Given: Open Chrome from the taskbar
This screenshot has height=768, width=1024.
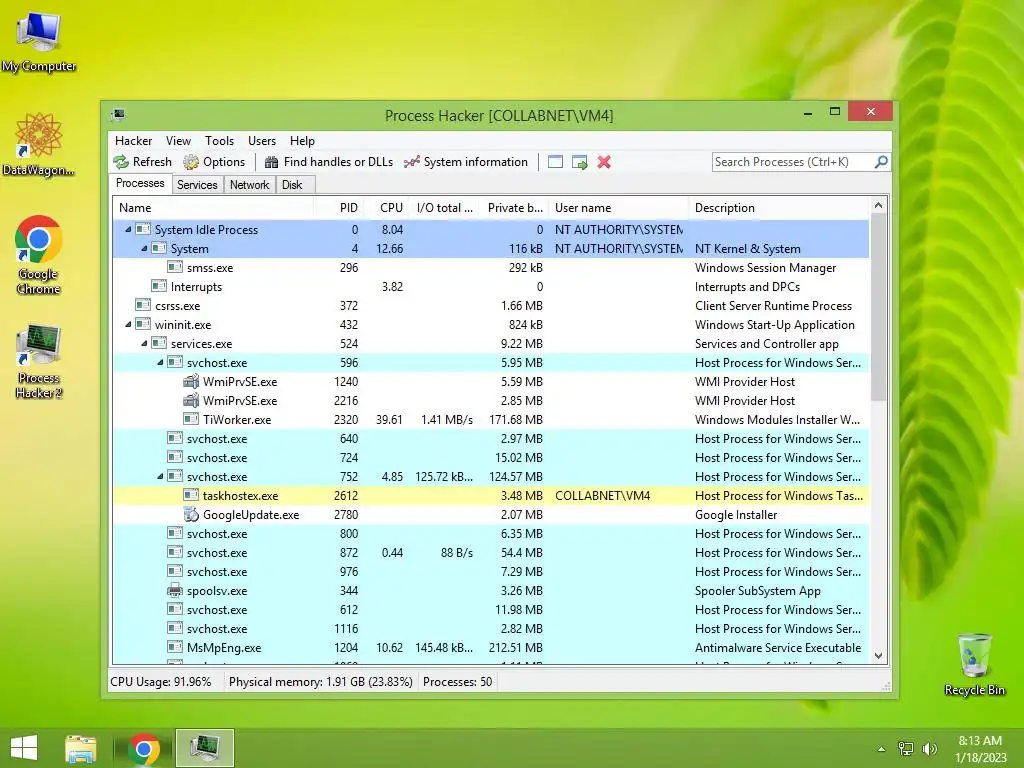Looking at the screenshot, I should 144,748.
